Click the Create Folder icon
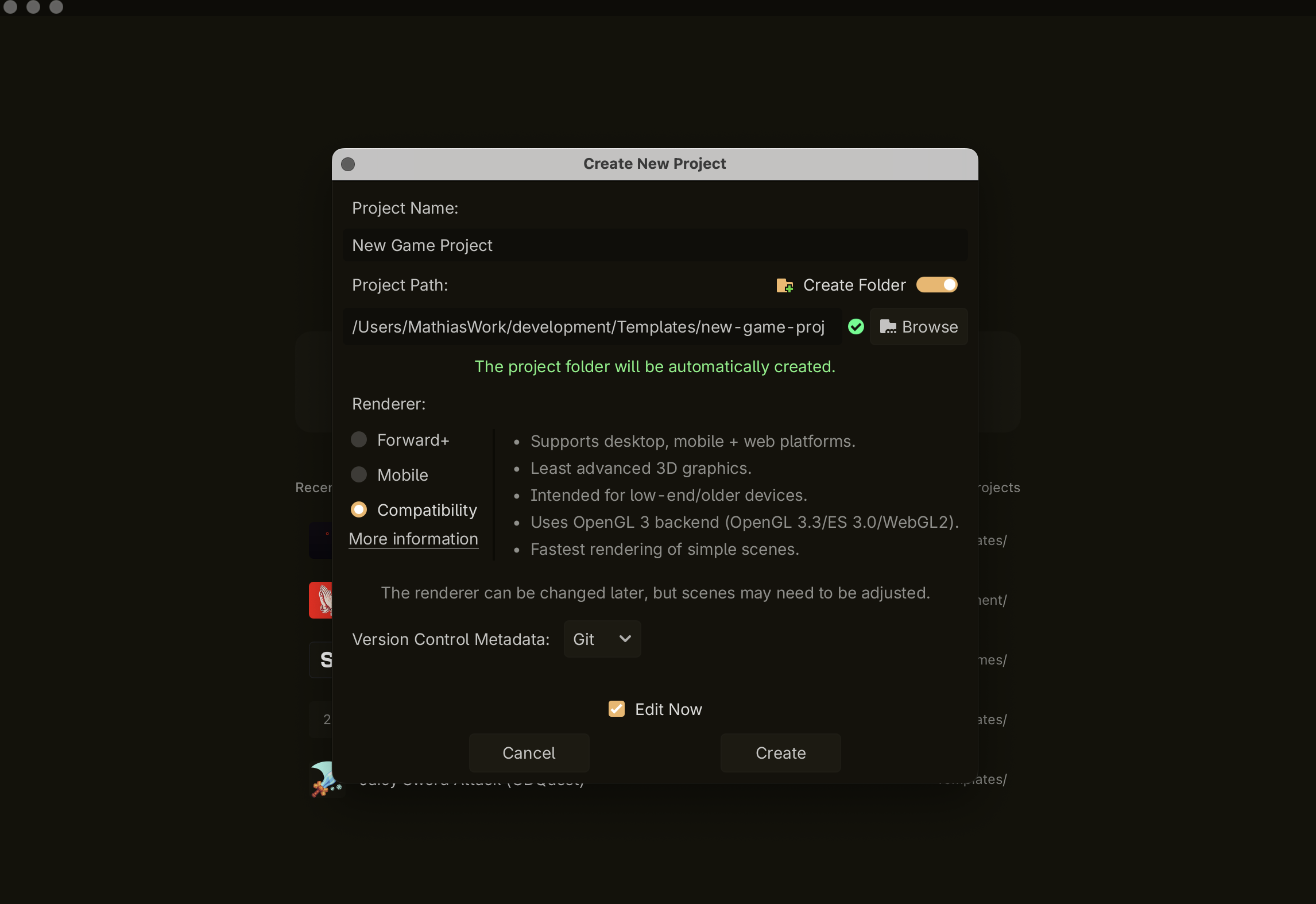The height and width of the screenshot is (904, 1316). pos(784,285)
